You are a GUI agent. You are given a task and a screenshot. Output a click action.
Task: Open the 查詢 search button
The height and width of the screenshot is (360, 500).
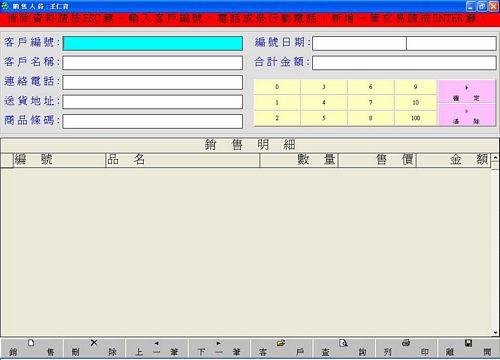click(x=344, y=348)
